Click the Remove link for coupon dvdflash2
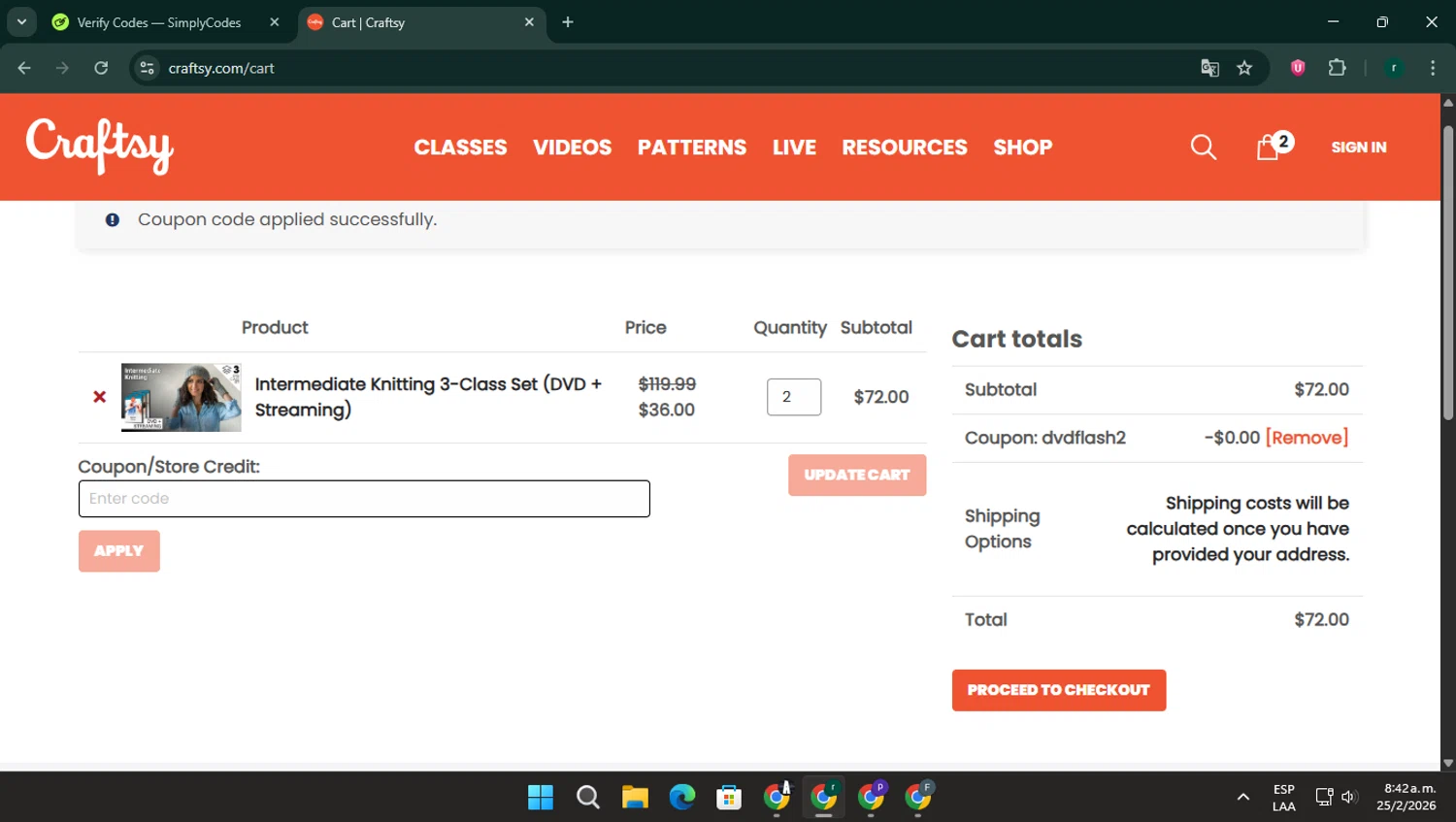The image size is (1456, 822). point(1307,438)
